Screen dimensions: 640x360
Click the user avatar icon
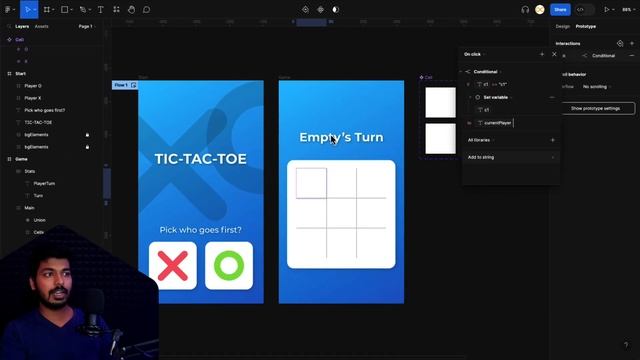tap(540, 9)
